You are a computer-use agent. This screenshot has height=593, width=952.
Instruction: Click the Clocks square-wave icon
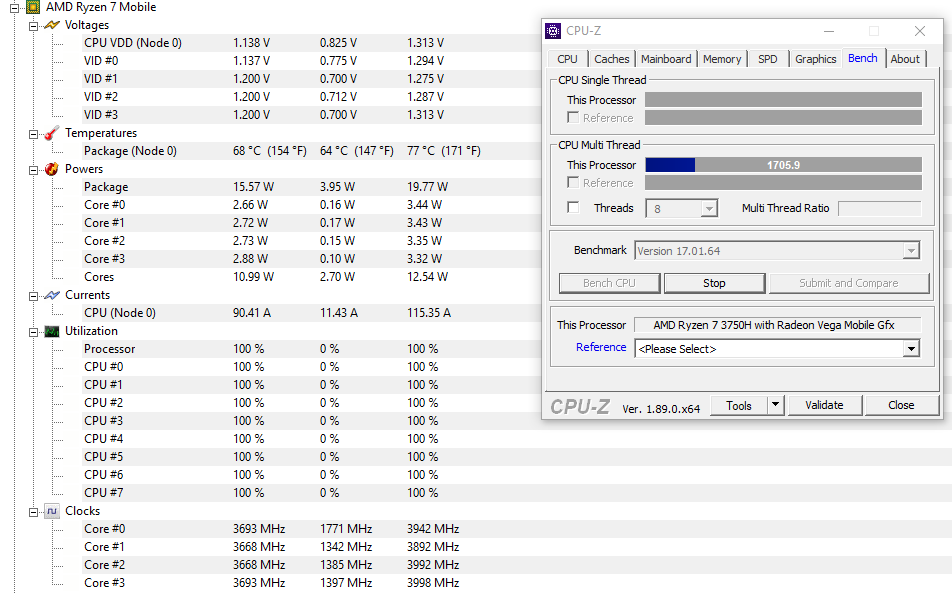point(52,511)
